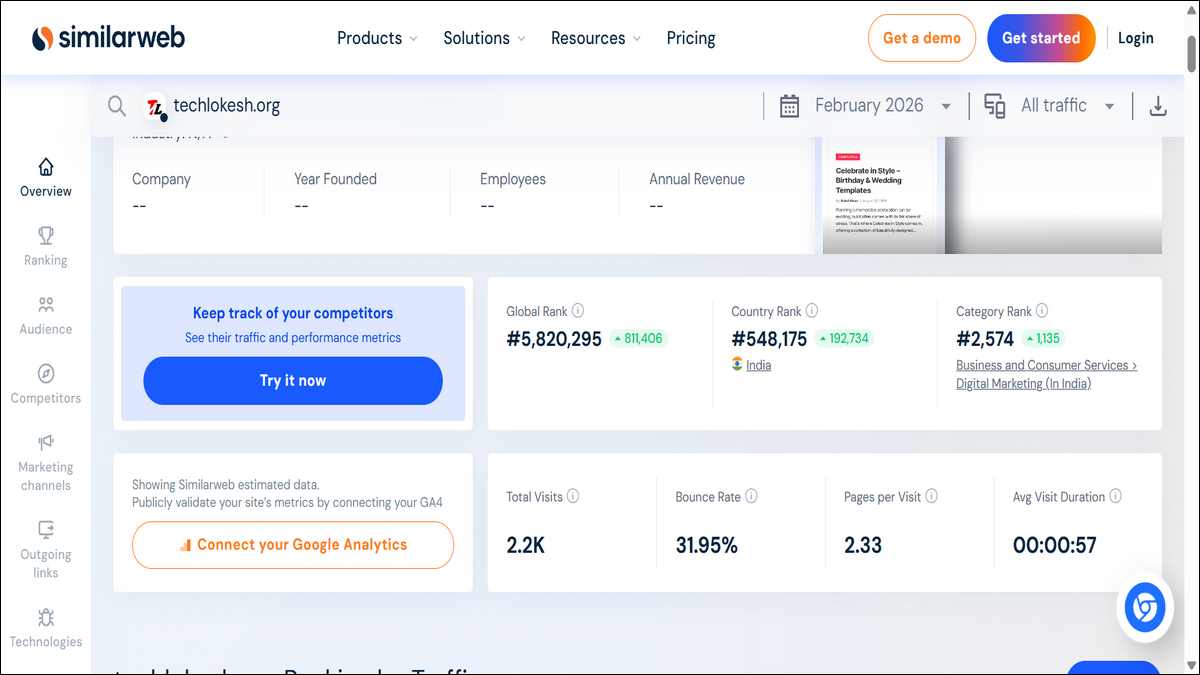Click the Country Rank value #548,175
Viewport: 1200px width, 675px height.
769,339
